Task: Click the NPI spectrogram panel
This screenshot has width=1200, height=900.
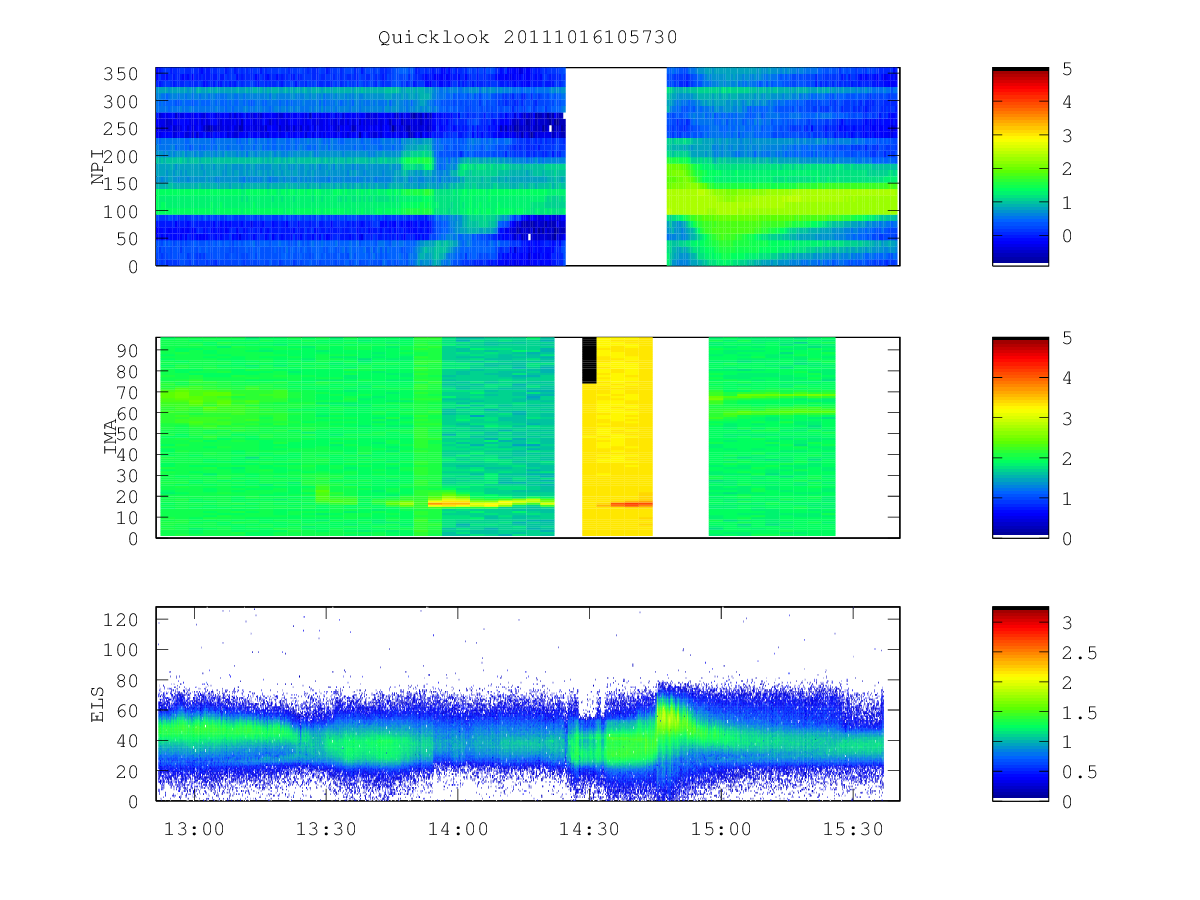Action: (528, 166)
